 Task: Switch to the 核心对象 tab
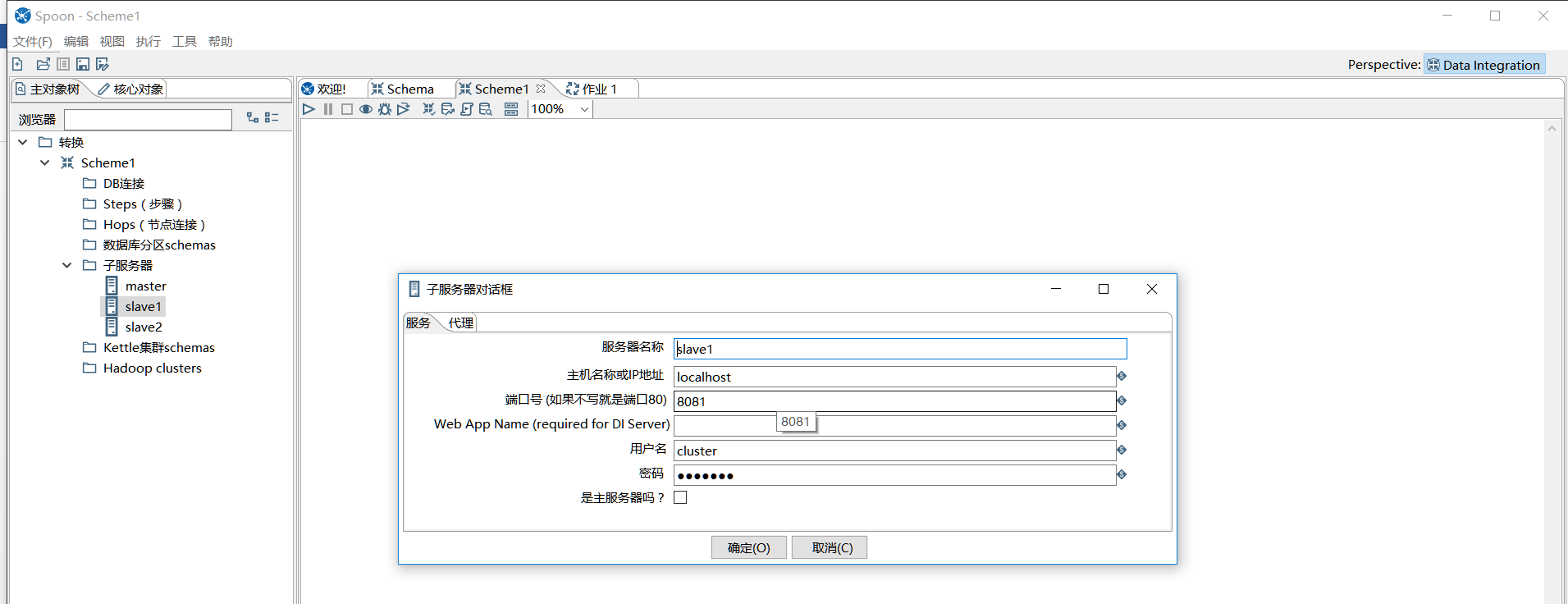131,89
